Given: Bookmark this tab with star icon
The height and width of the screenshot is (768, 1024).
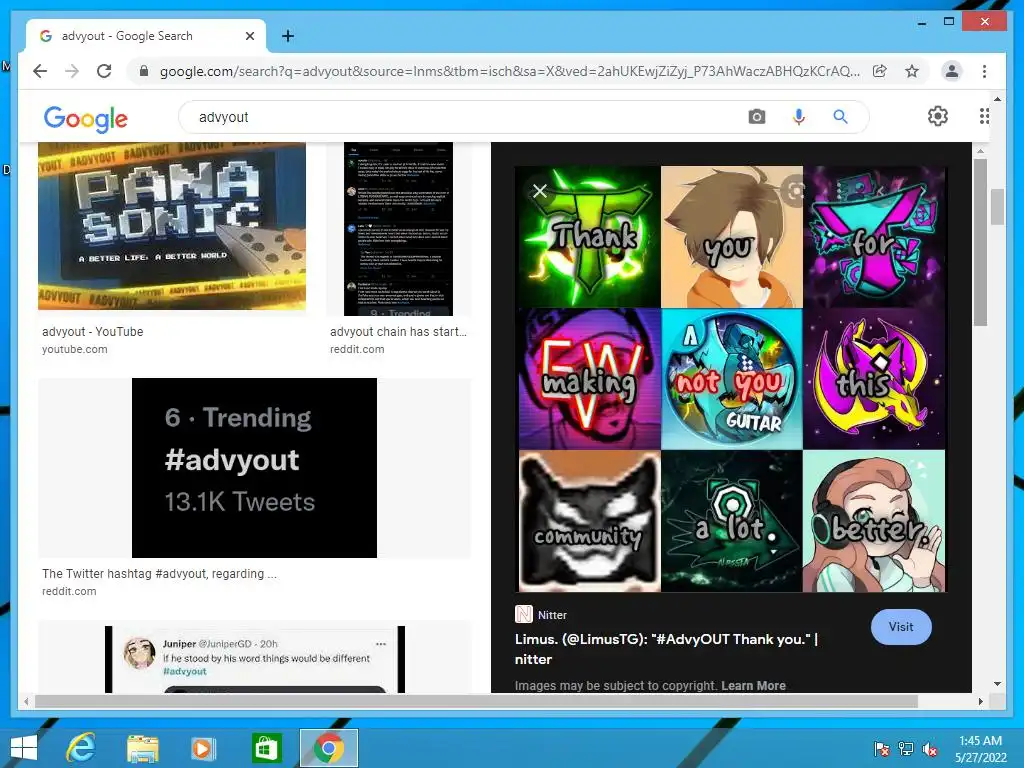Looking at the screenshot, I should point(912,71).
